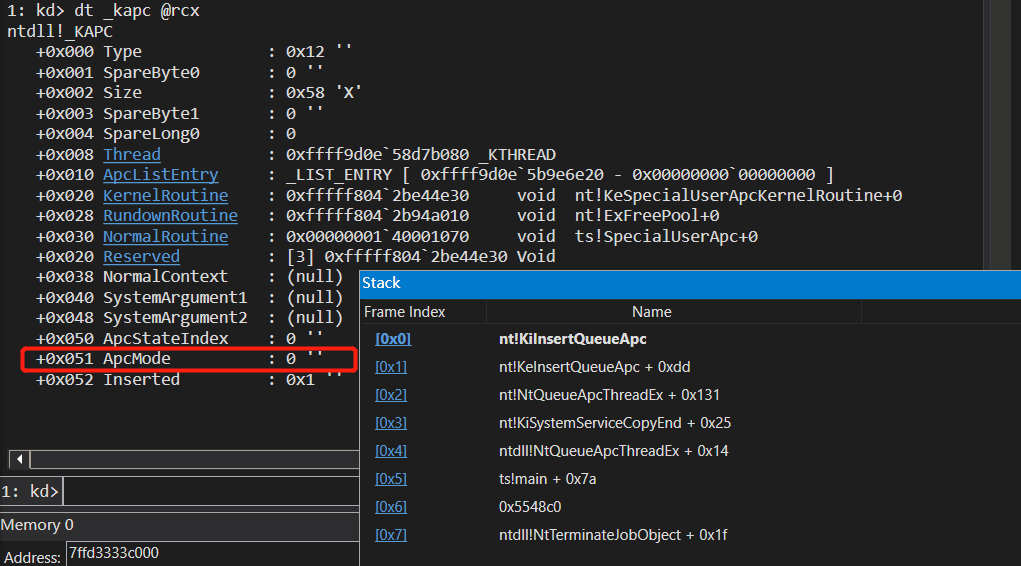Image resolution: width=1021 pixels, height=566 pixels.
Task: Click the Size field with 0x58 value
Action: [x=199, y=92]
